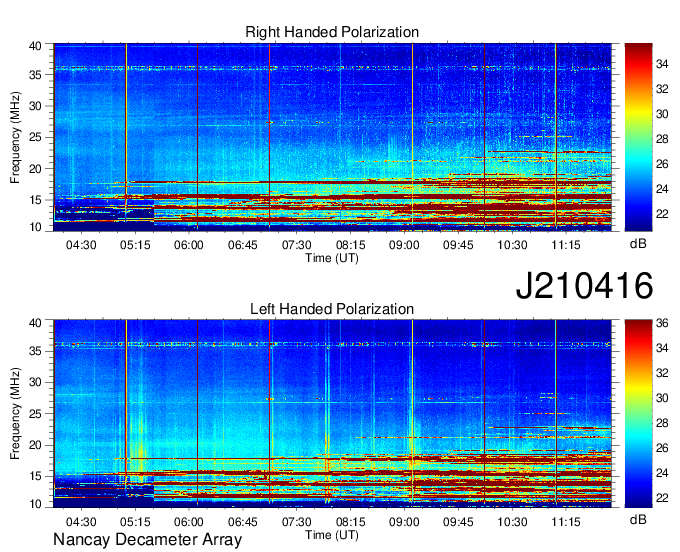
Task: Click the 07:30 time tick of Left Handed plot
Action: tap(297, 522)
